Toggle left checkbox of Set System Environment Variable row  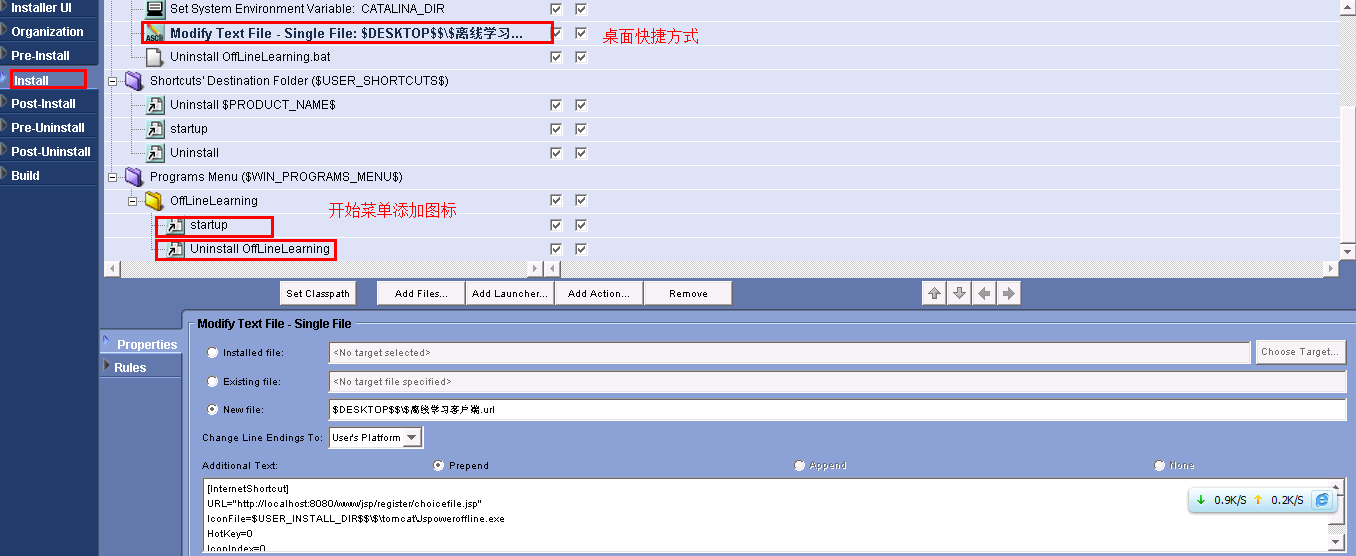[556, 9]
